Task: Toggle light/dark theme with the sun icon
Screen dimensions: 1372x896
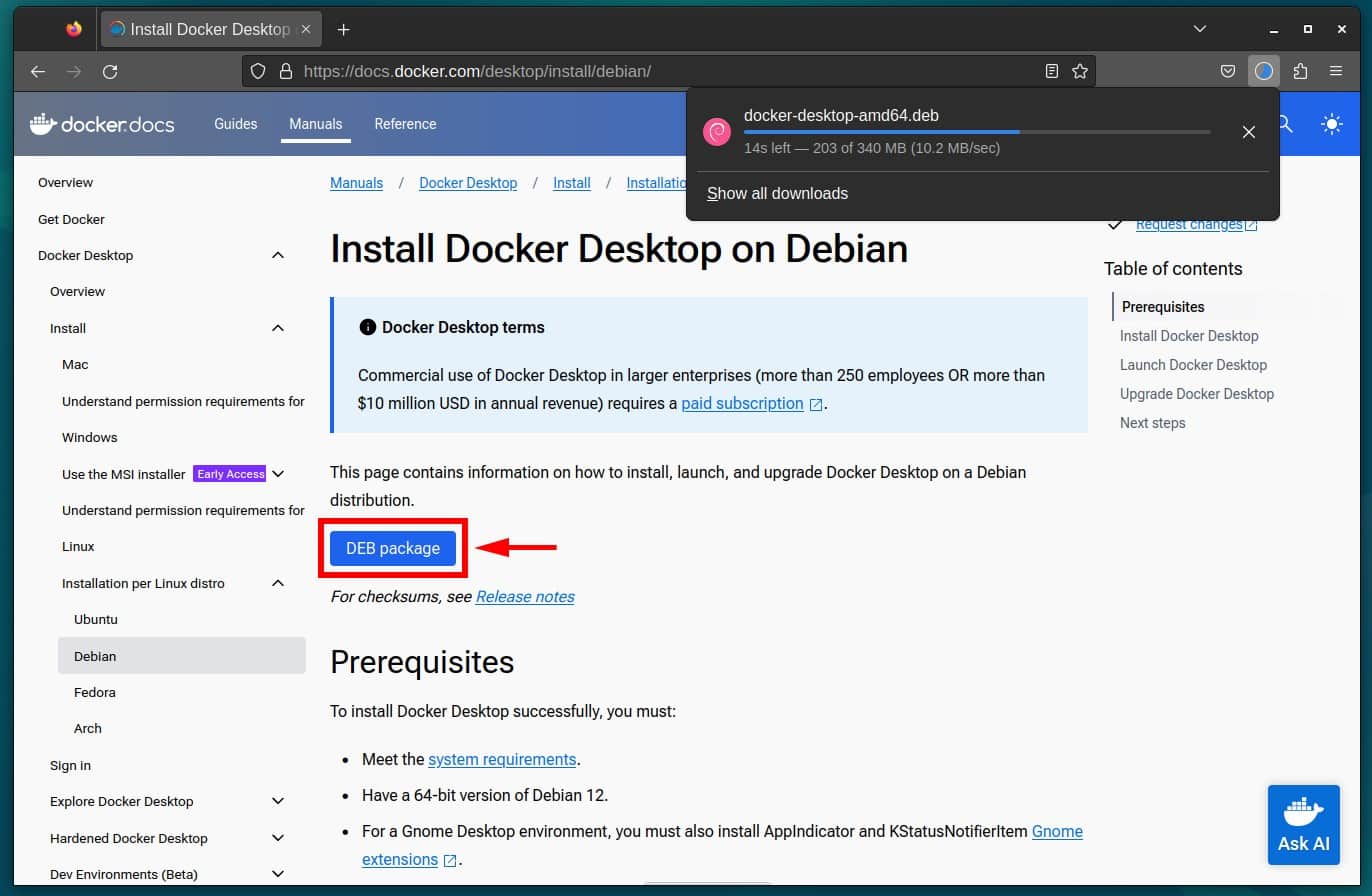Action: pyautogui.click(x=1331, y=124)
